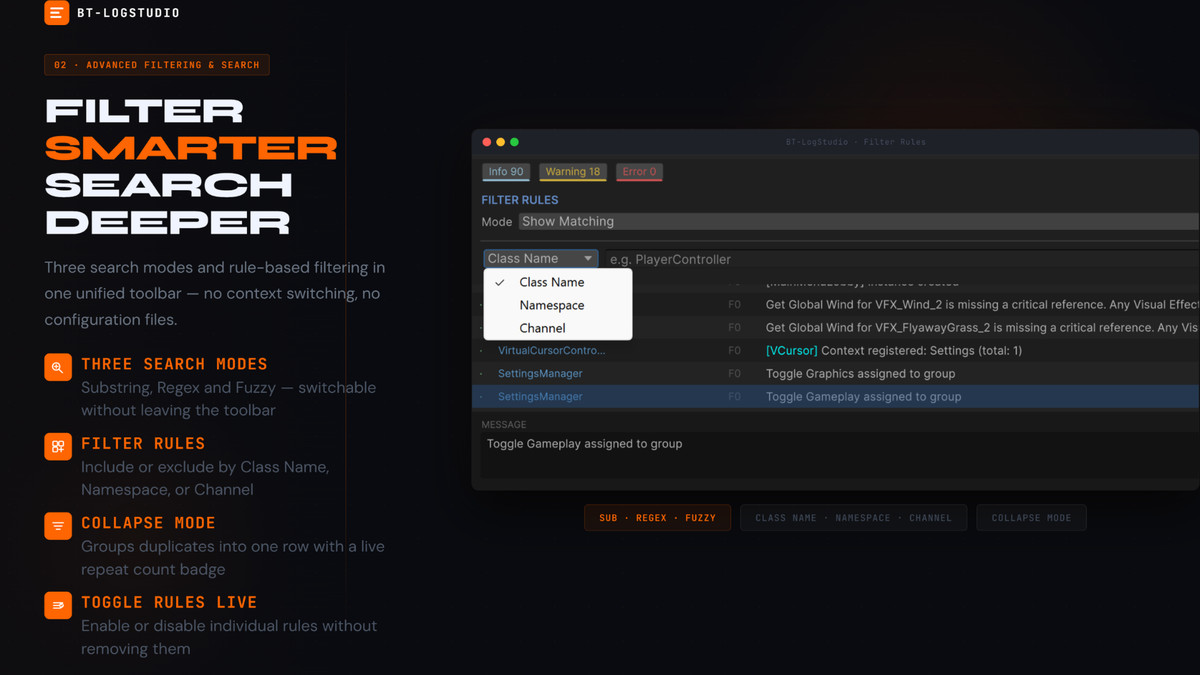
Task: Click the FILTER RULES section header
Action: (520, 200)
